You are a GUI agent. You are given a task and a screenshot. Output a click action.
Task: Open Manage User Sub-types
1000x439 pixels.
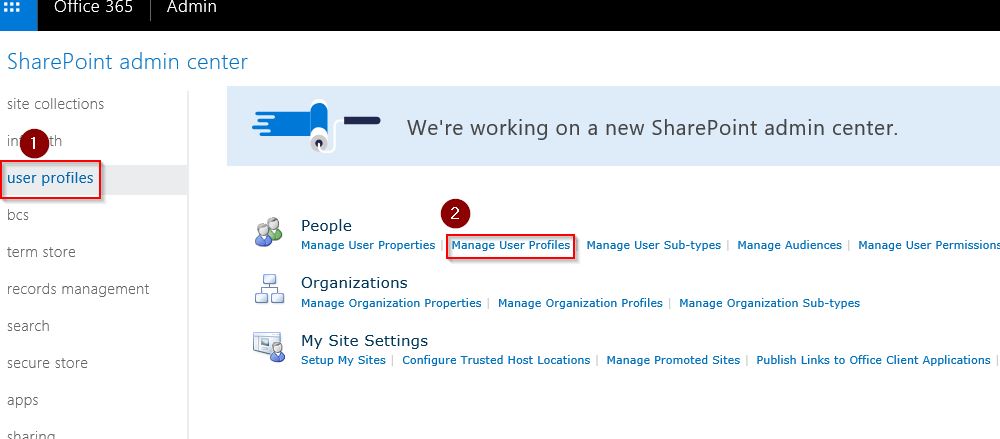pos(654,245)
